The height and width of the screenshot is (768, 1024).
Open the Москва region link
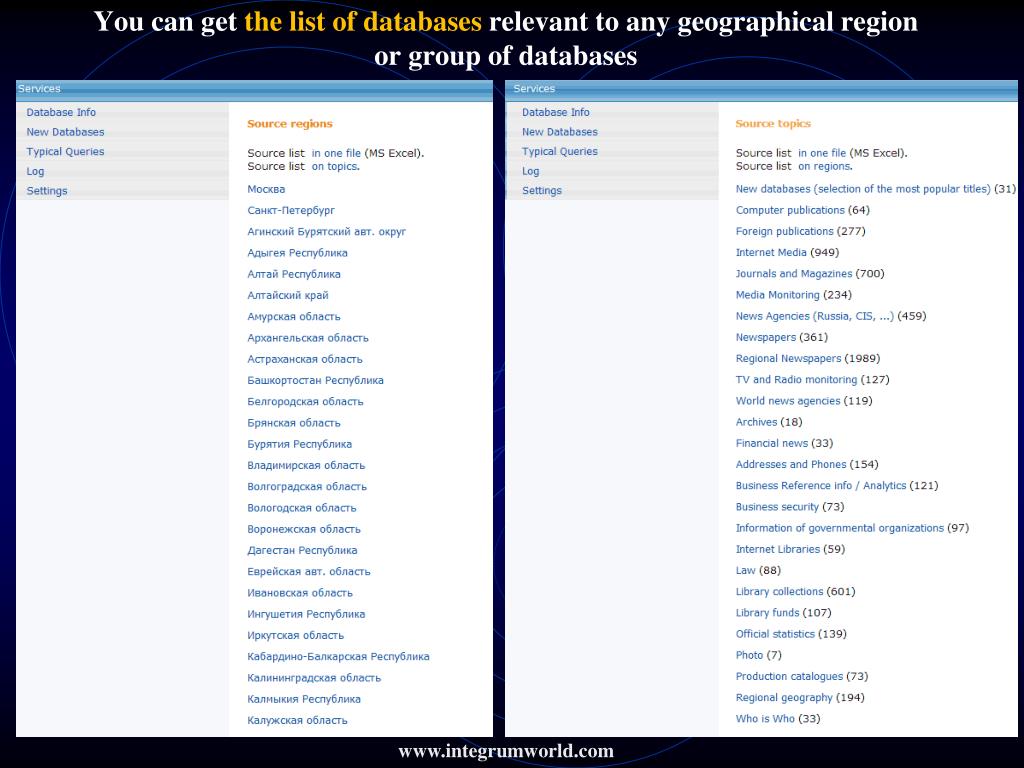[266, 189]
